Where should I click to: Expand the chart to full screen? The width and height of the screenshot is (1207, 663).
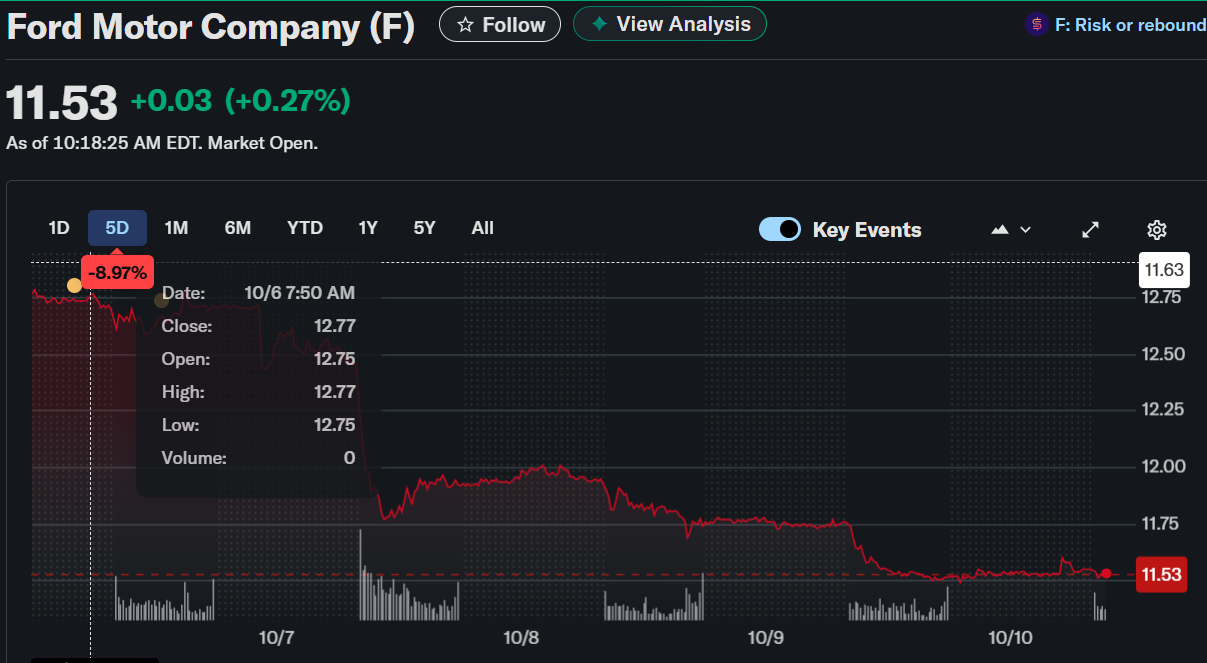[x=1091, y=230]
